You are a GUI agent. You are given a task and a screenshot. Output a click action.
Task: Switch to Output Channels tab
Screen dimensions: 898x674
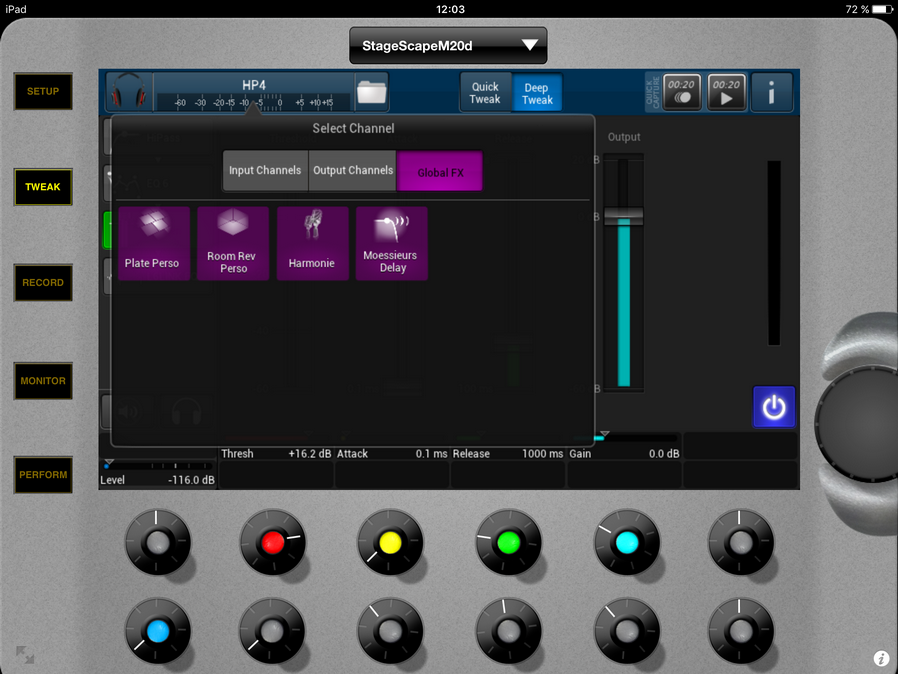click(x=353, y=171)
